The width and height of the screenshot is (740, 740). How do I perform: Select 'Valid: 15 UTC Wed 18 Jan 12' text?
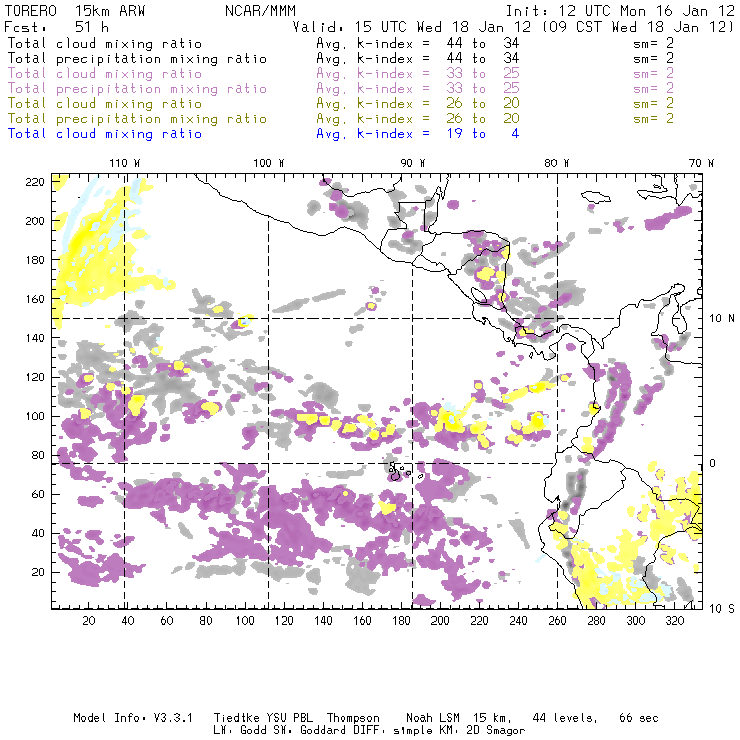[x=412, y=27]
